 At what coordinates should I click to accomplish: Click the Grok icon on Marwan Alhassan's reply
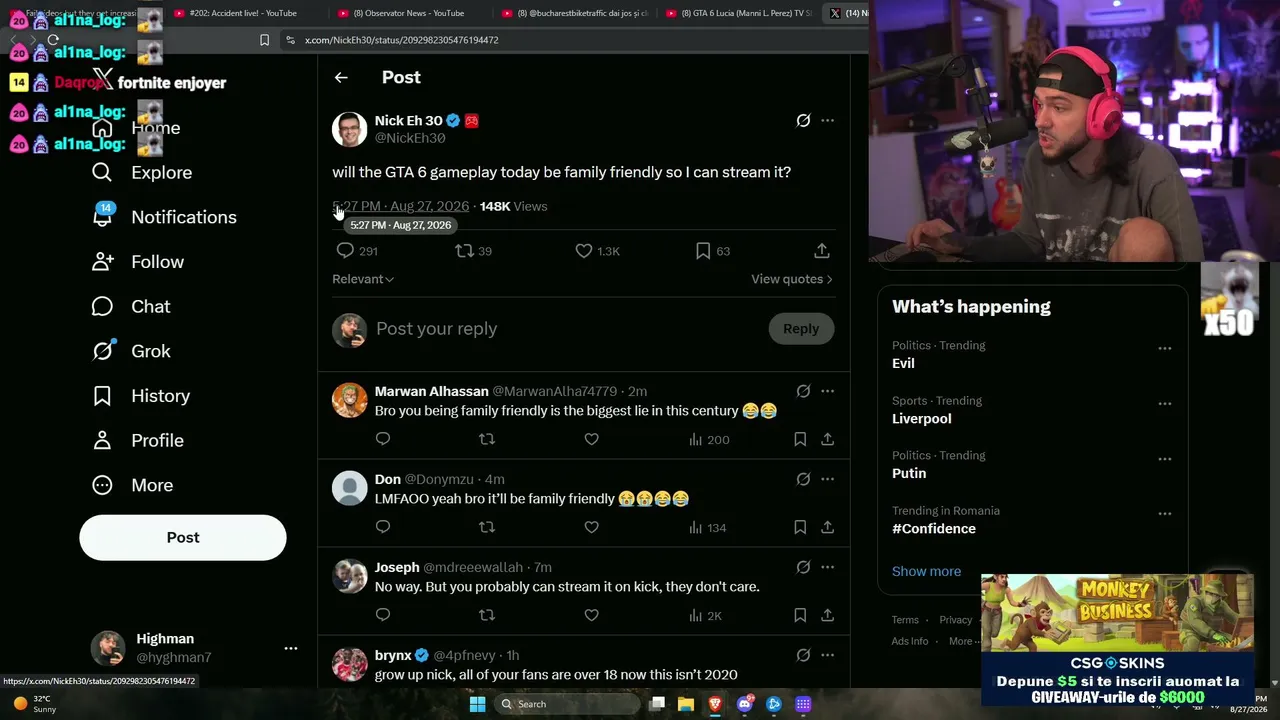point(803,391)
